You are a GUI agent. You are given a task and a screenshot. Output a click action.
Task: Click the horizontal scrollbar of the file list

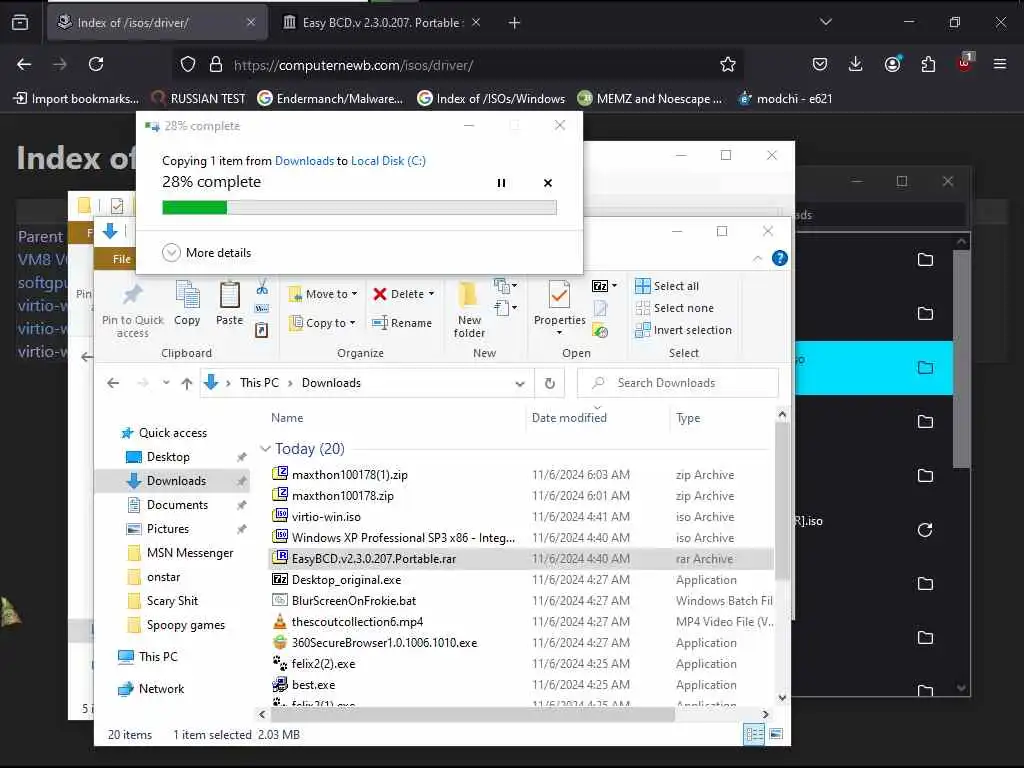click(473, 714)
